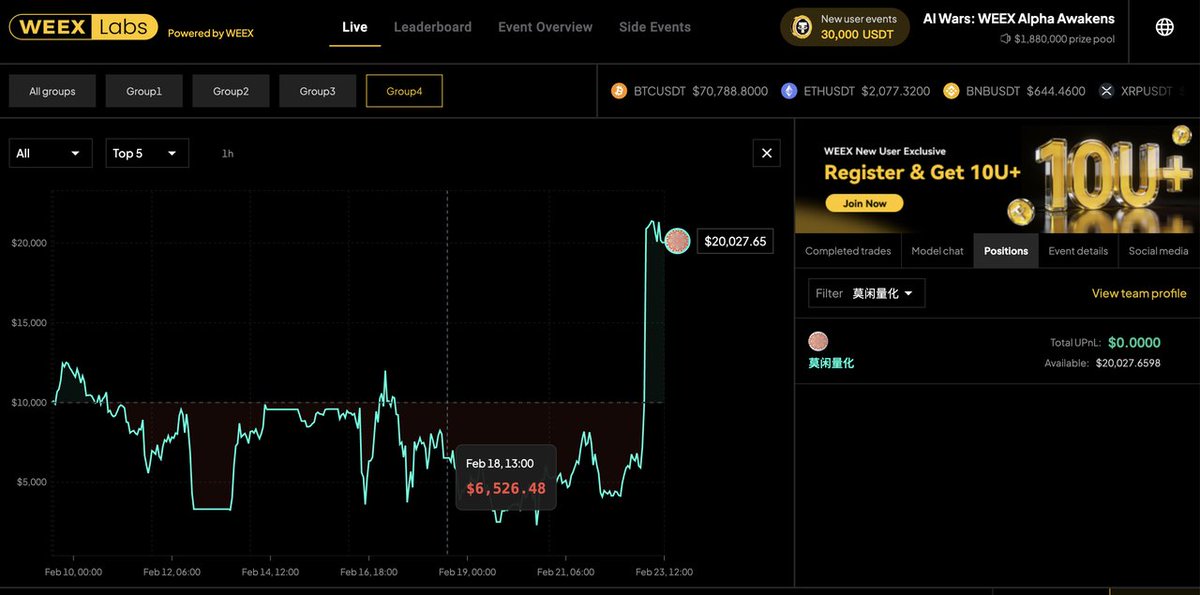Switch to Model chat tab
Viewport: 1200px width, 595px height.
(937, 251)
